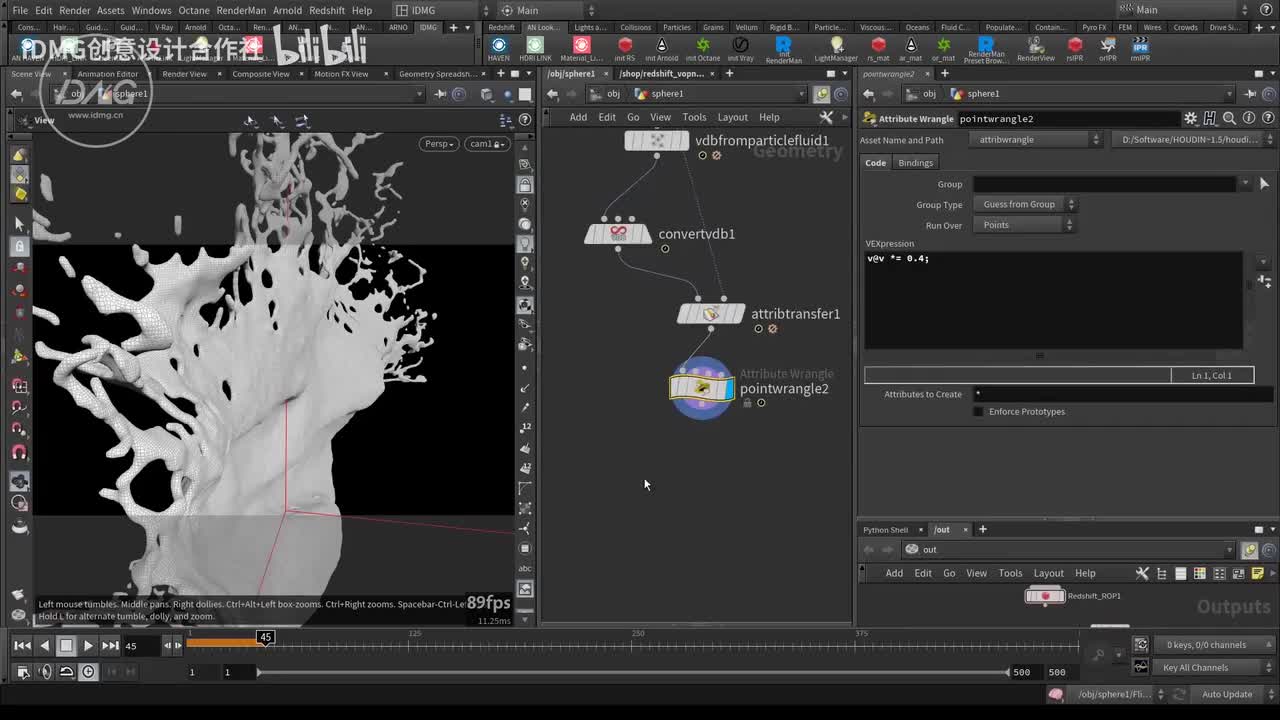This screenshot has width=1280, height=720.
Task: Click the rs_mat shelf tool
Action: pyautogui.click(x=878, y=47)
